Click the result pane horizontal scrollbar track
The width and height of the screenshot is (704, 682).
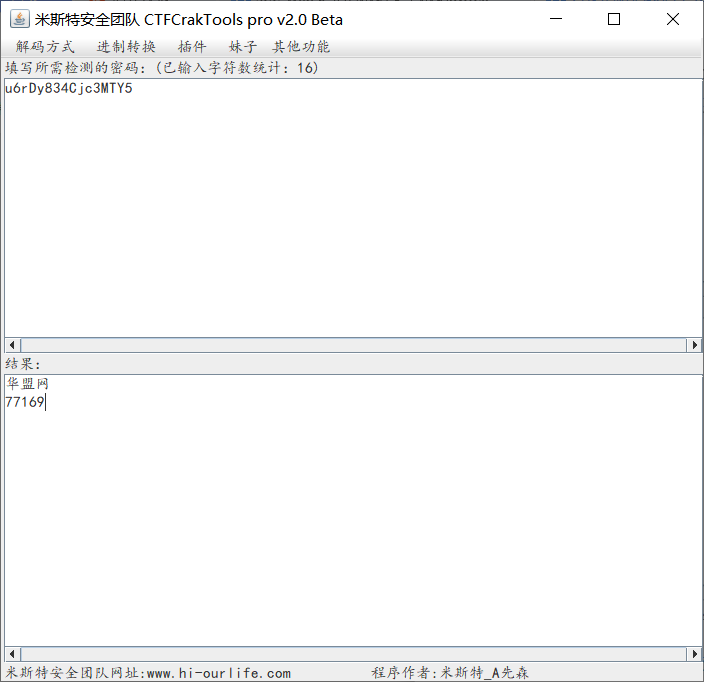(x=350, y=654)
